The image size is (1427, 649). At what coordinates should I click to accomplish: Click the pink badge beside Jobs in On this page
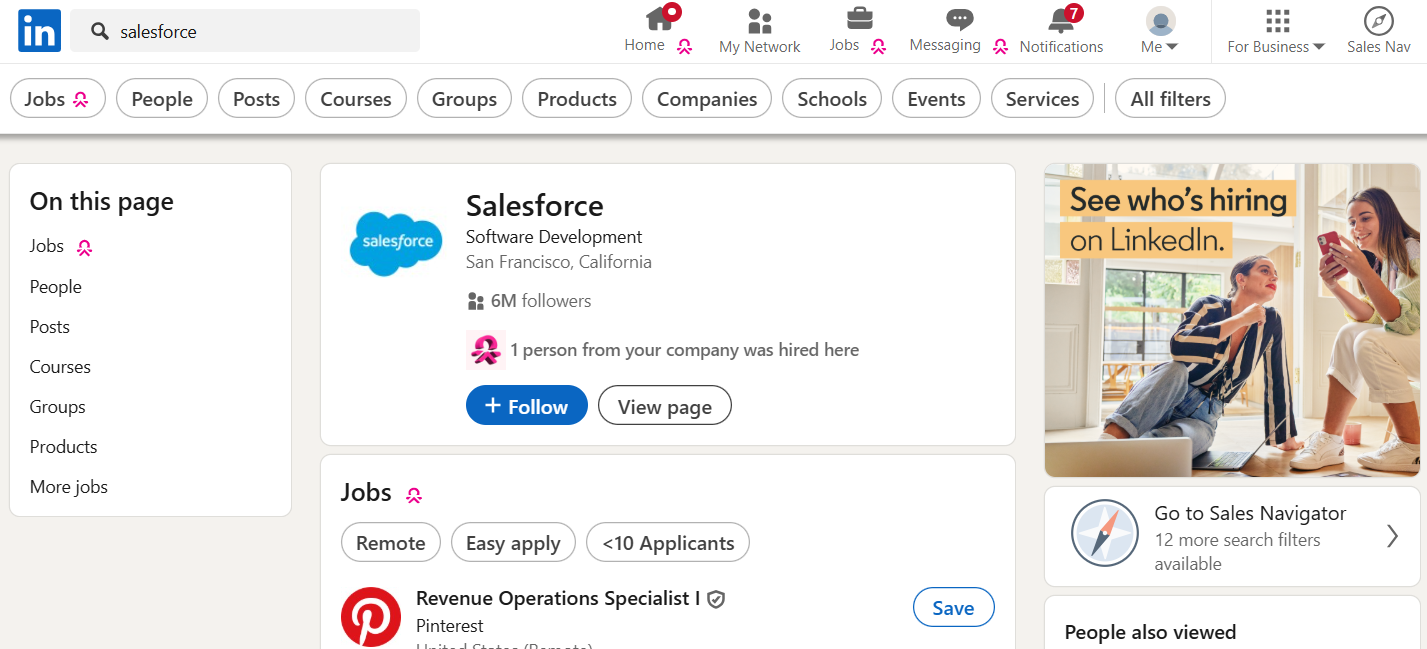tap(85, 248)
